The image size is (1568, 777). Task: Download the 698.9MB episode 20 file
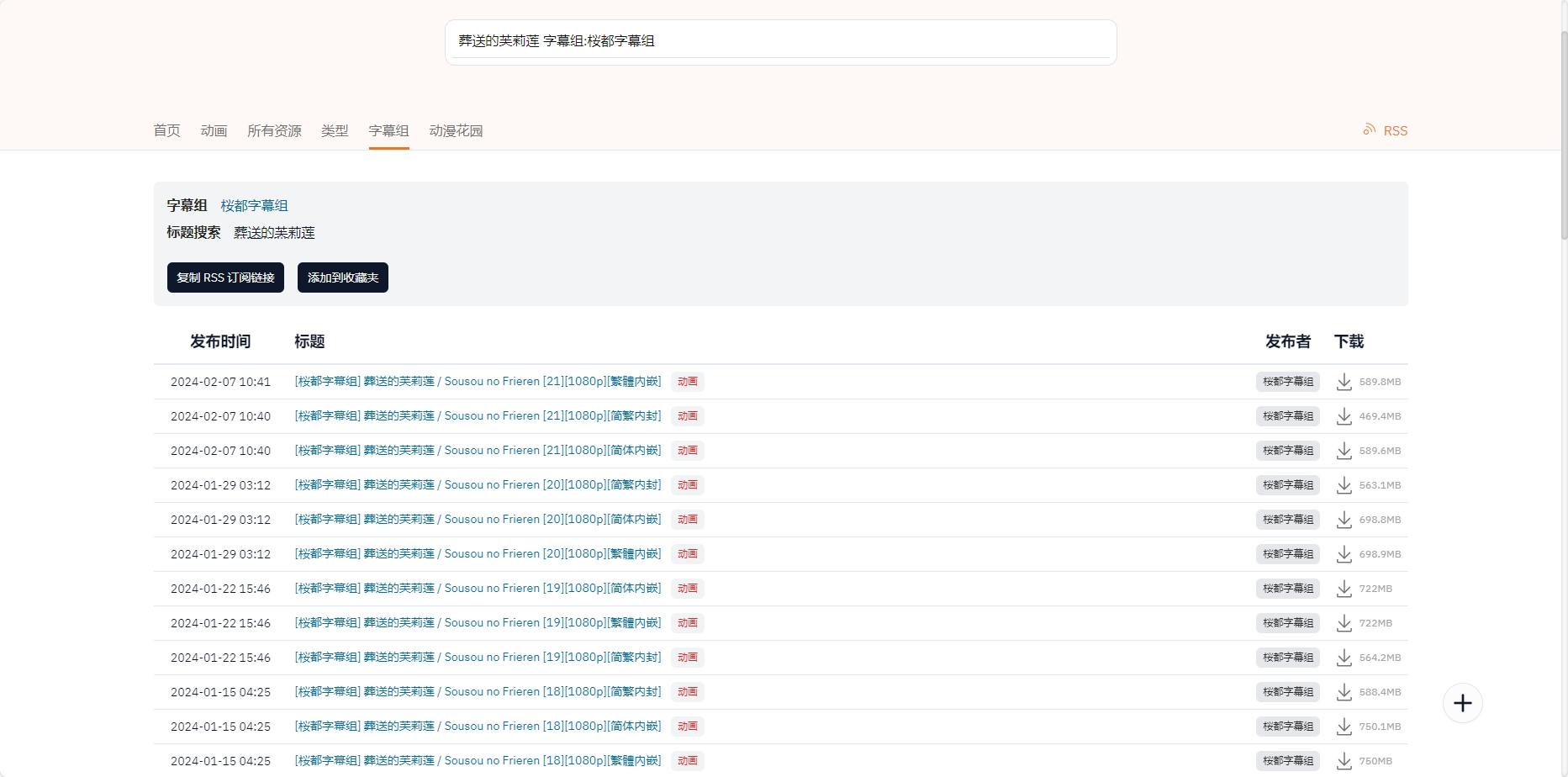coord(1344,554)
